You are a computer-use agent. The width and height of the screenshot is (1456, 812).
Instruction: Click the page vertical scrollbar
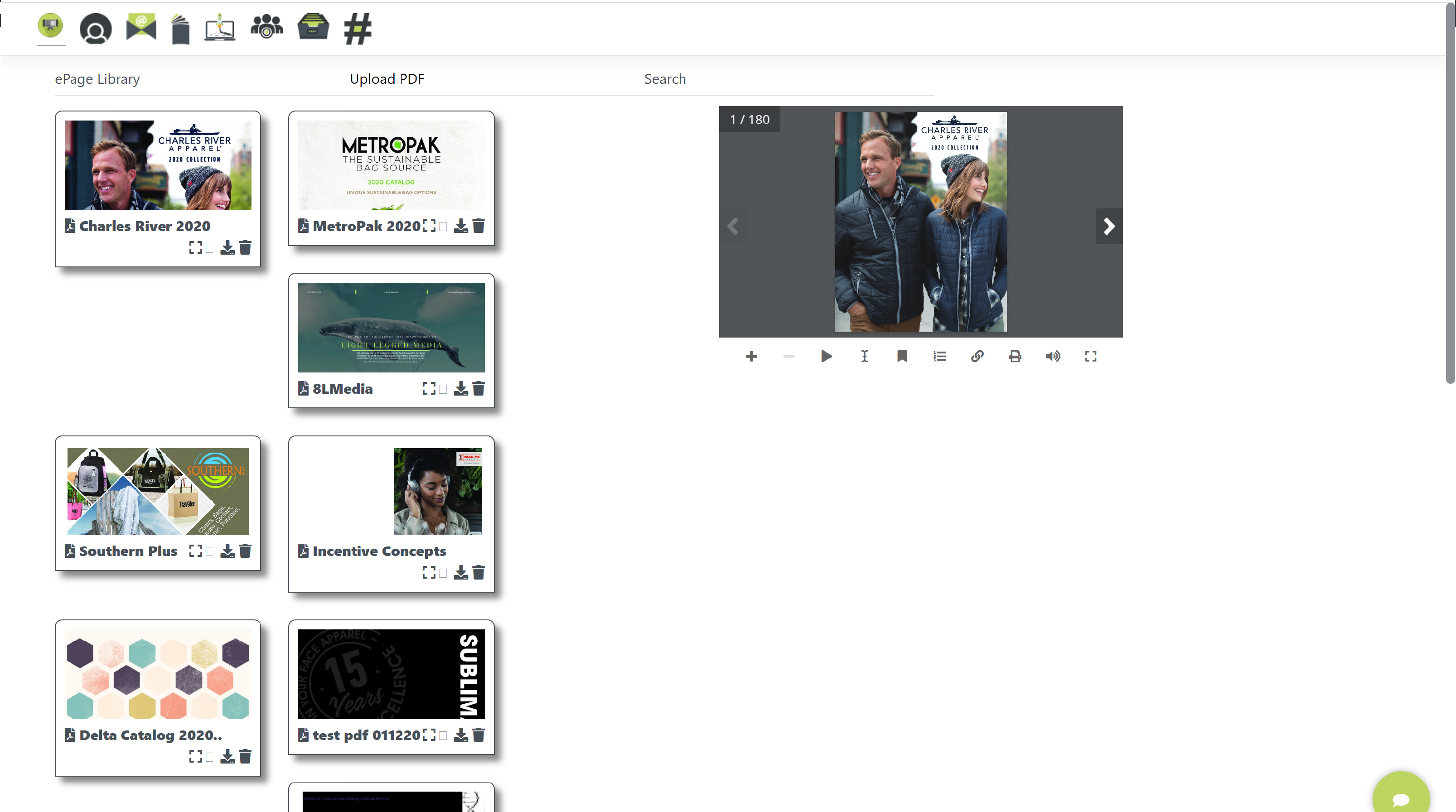coord(1451,192)
